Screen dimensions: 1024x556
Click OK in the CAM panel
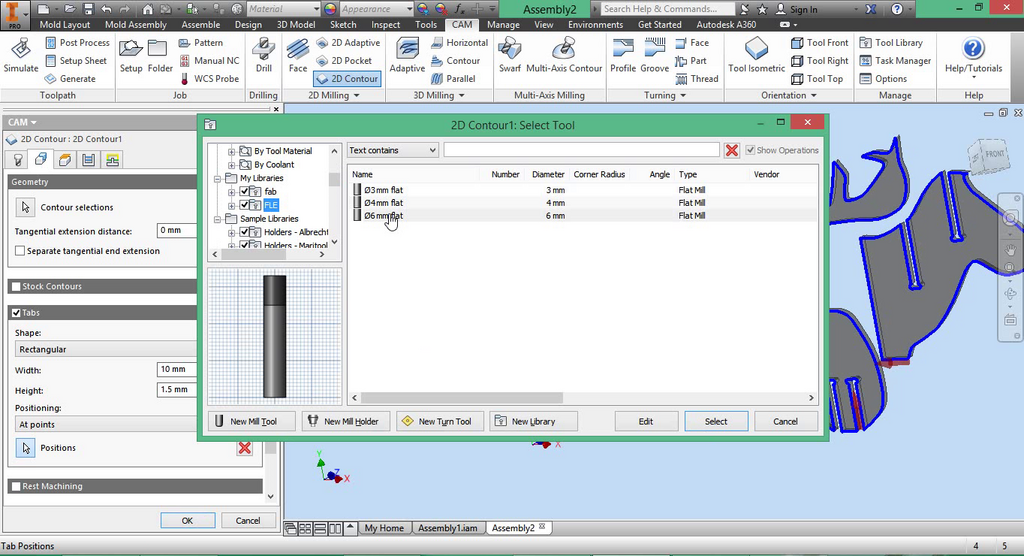point(187,521)
